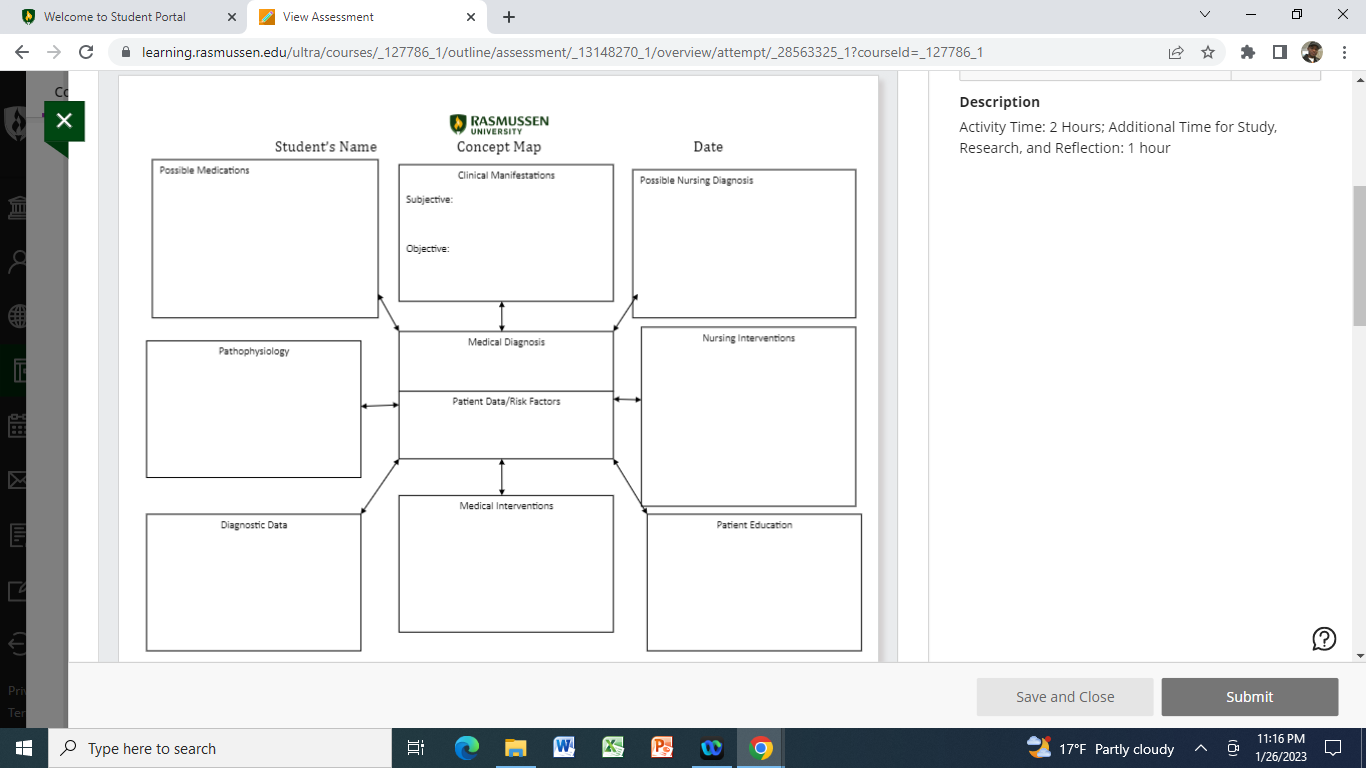The image size is (1366, 768).
Task: Open the Chrome extensions puzzle icon
Action: click(1247, 52)
